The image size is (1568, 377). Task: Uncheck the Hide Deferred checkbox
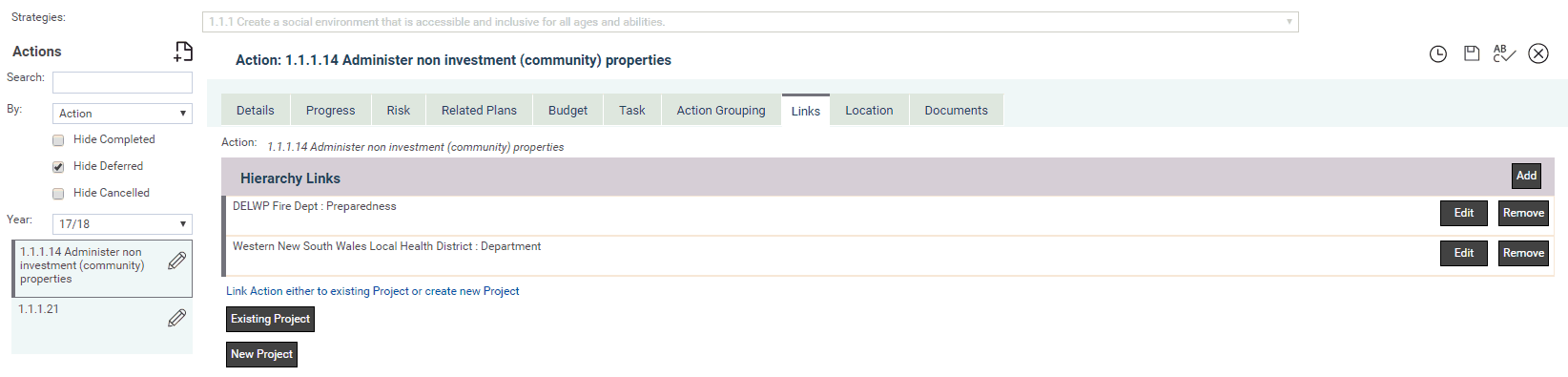[58, 167]
